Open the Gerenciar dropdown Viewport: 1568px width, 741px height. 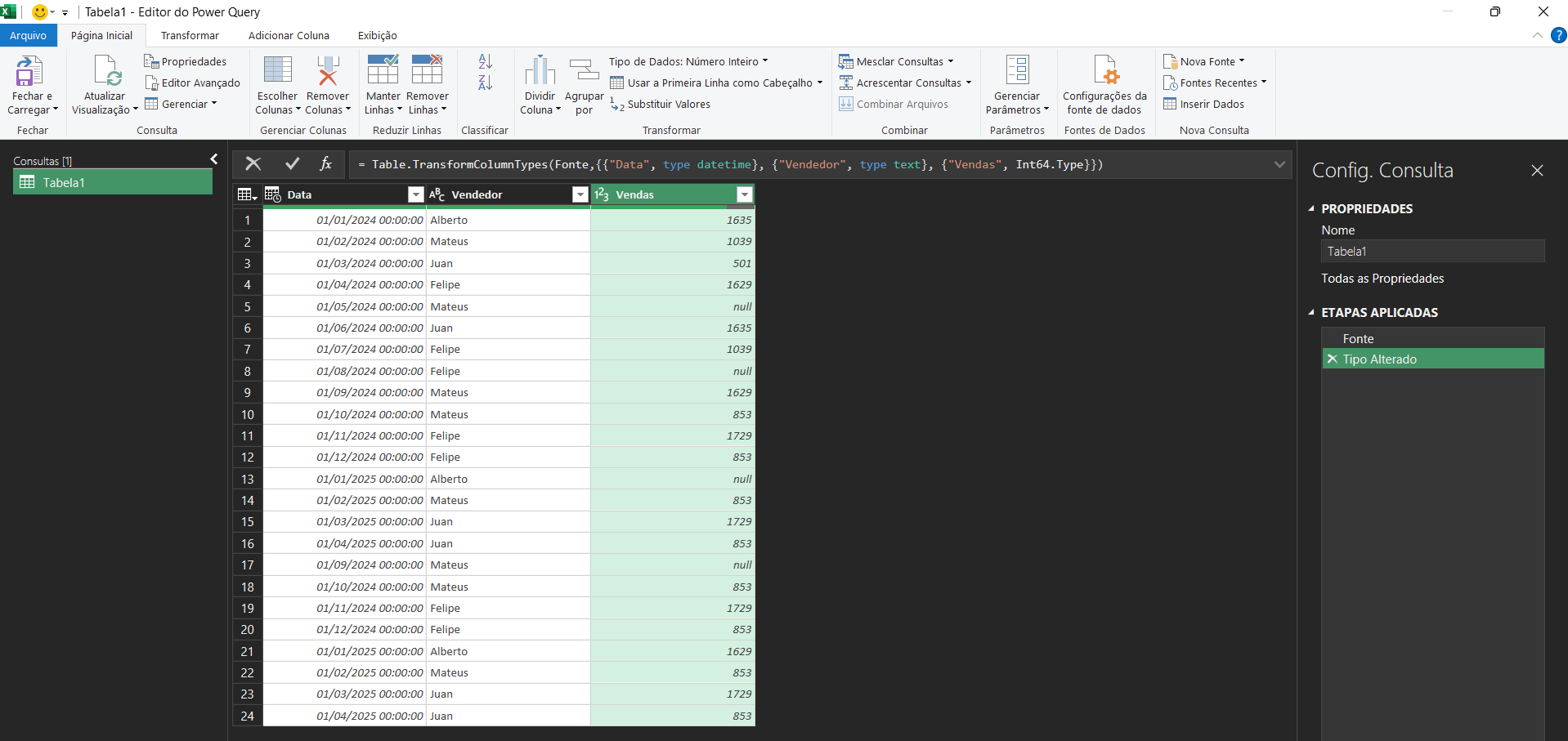(181, 104)
